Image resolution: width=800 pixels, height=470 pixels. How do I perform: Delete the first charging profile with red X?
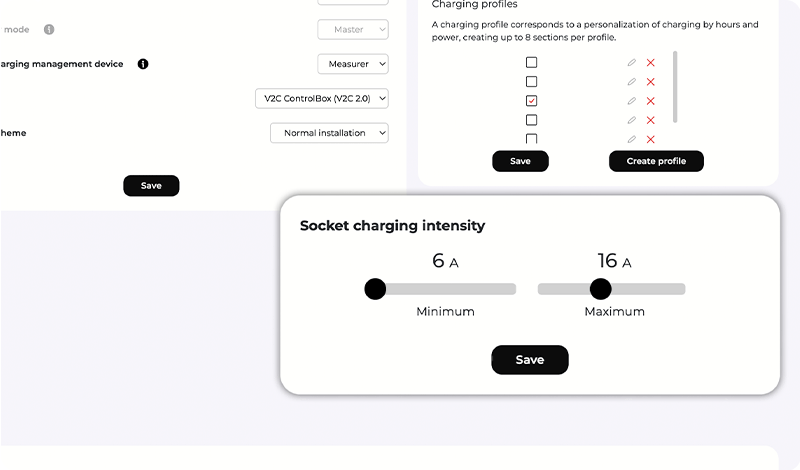tap(651, 63)
